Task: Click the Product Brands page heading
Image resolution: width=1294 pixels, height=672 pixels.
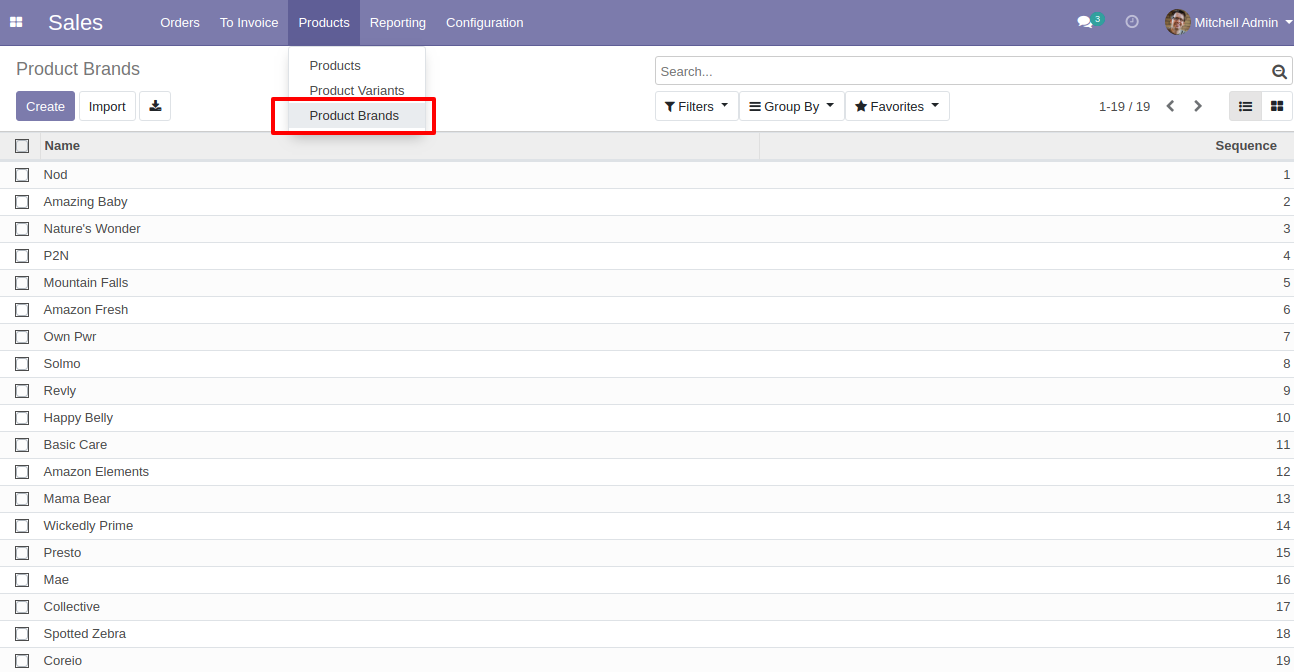Action: pos(78,69)
